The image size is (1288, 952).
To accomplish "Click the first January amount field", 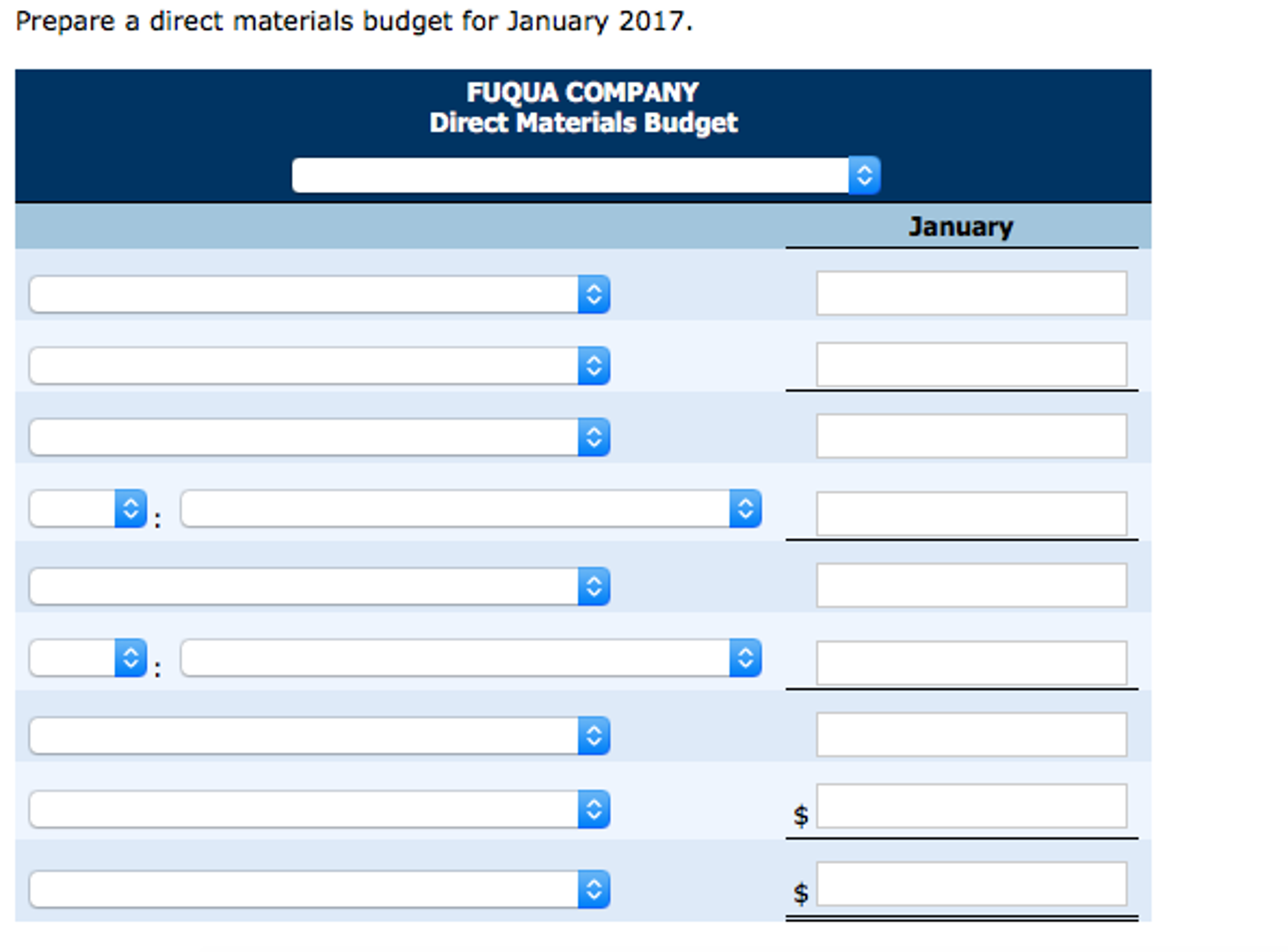I will (971, 293).
